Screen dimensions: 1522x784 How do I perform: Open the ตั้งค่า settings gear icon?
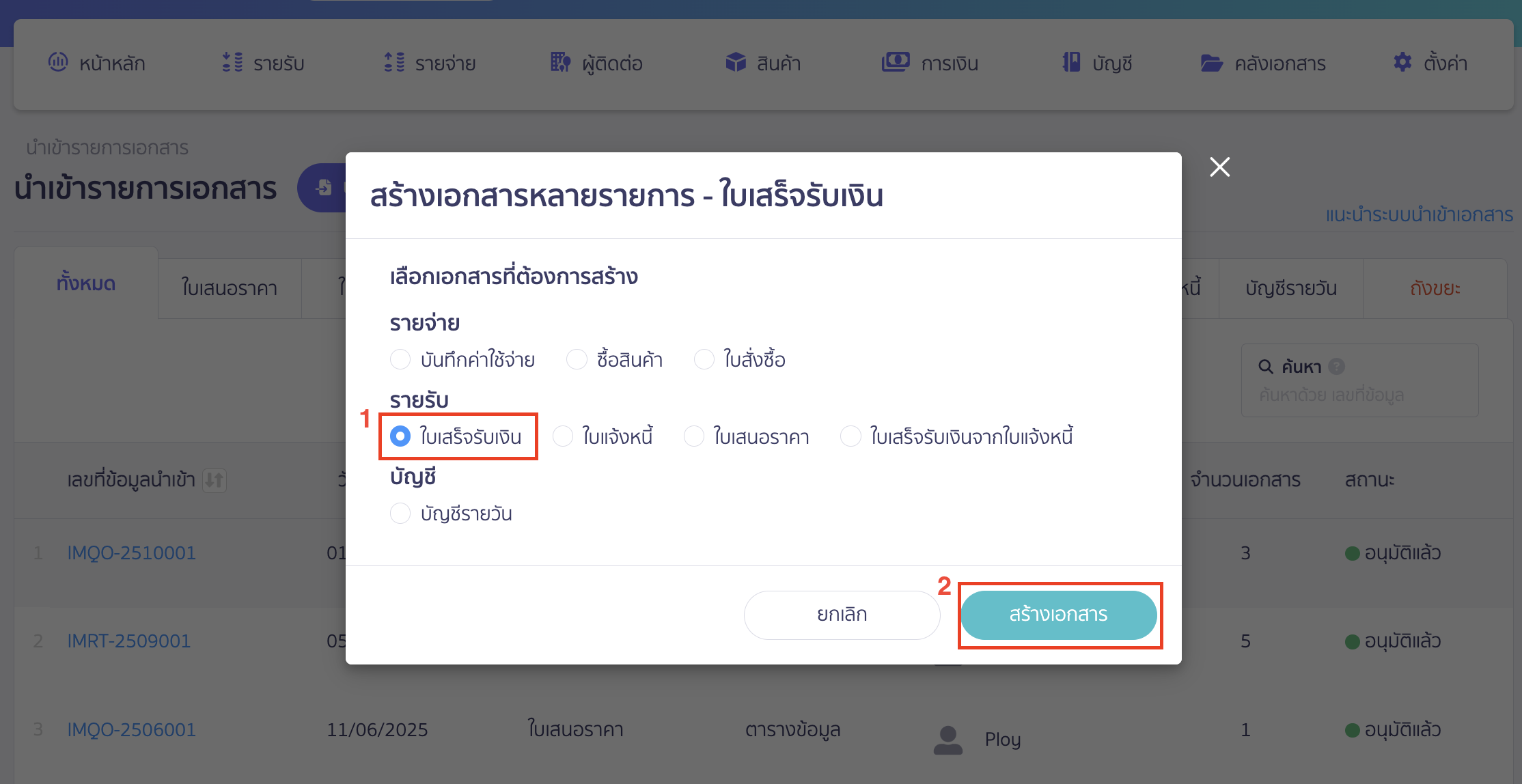click(1402, 62)
